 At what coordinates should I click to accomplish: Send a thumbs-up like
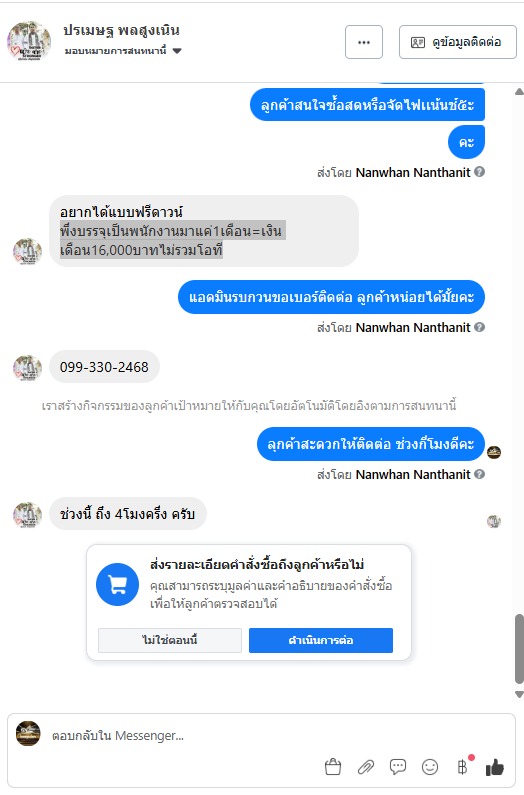pos(495,767)
